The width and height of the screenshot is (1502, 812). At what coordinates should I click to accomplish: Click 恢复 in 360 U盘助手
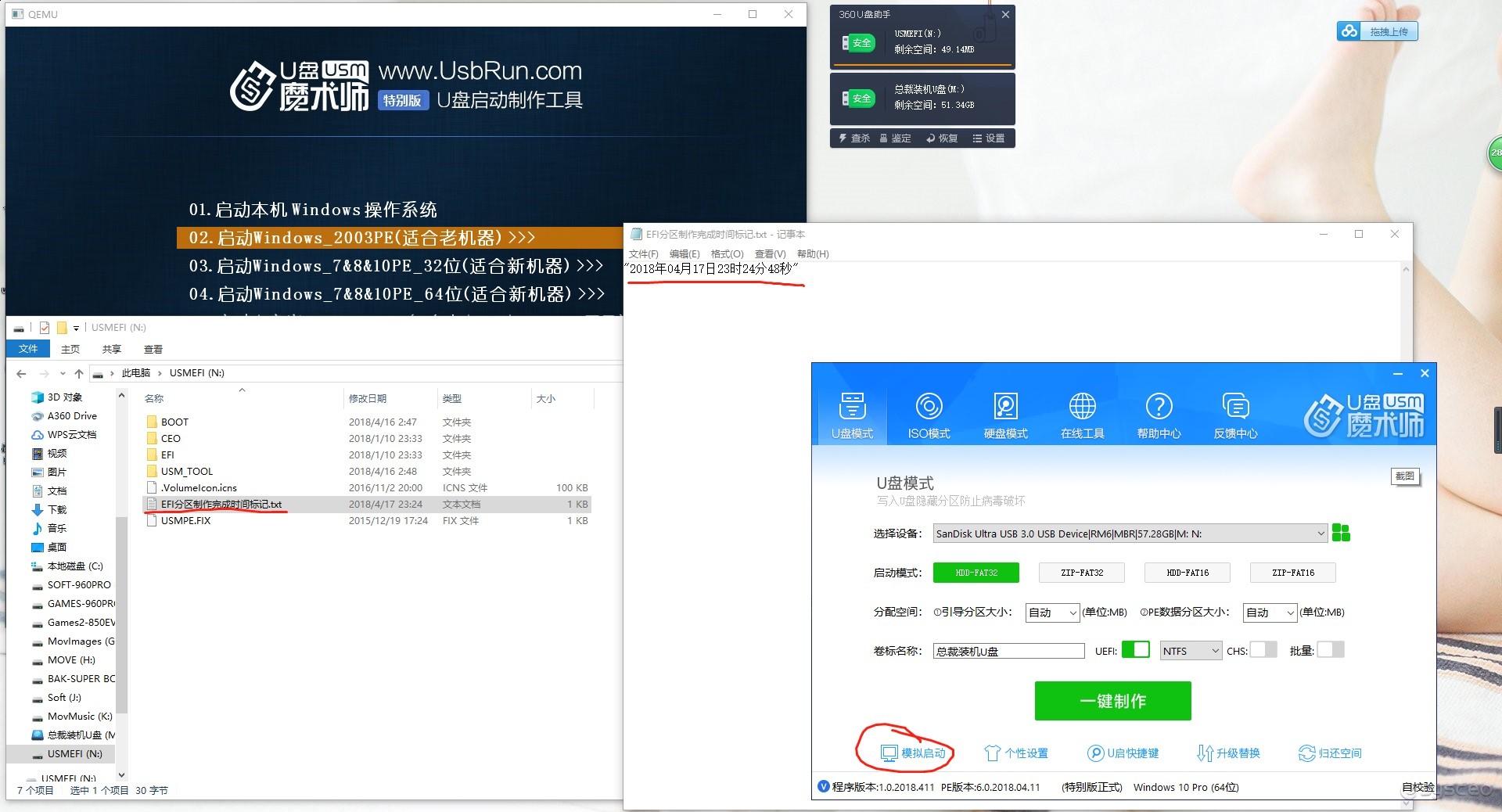coord(942,138)
